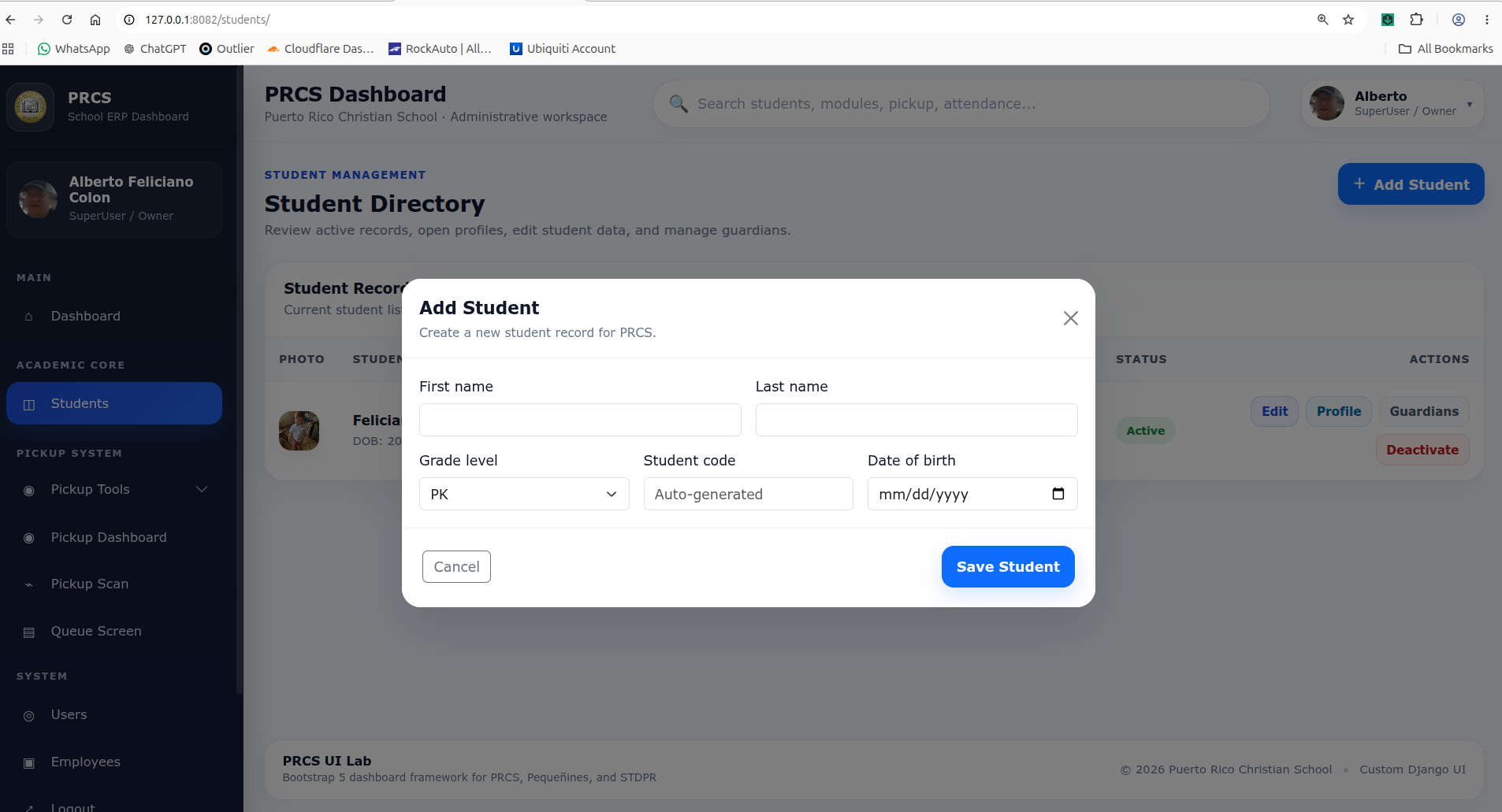Select Students in the sidebar
The image size is (1502, 812).
coord(114,403)
